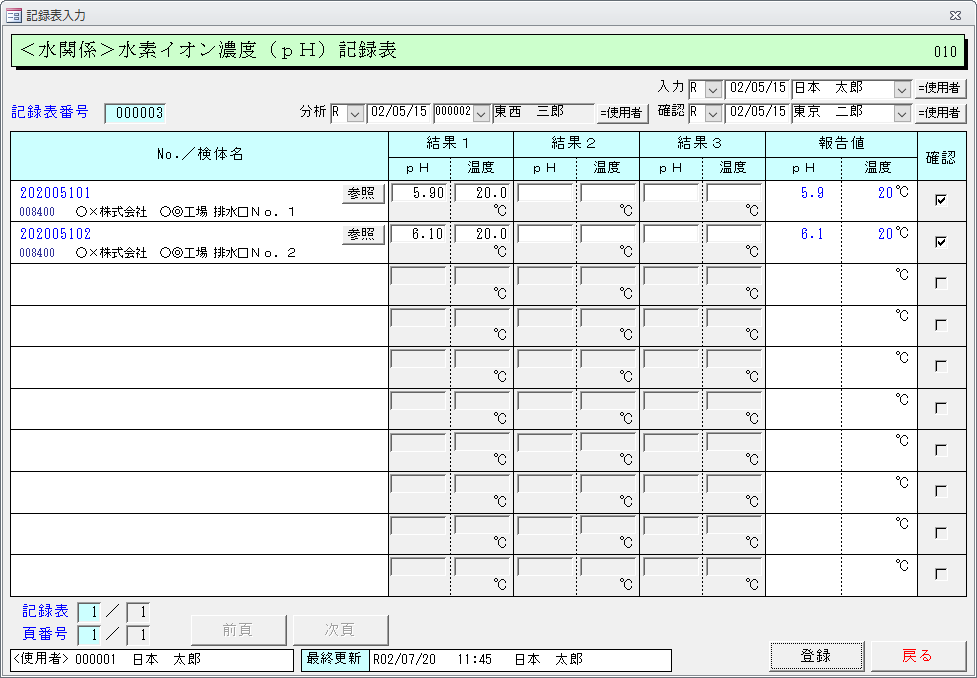Select the 分析 date field 02/05/15
Image resolution: width=977 pixels, height=678 pixels.
[x=399, y=113]
